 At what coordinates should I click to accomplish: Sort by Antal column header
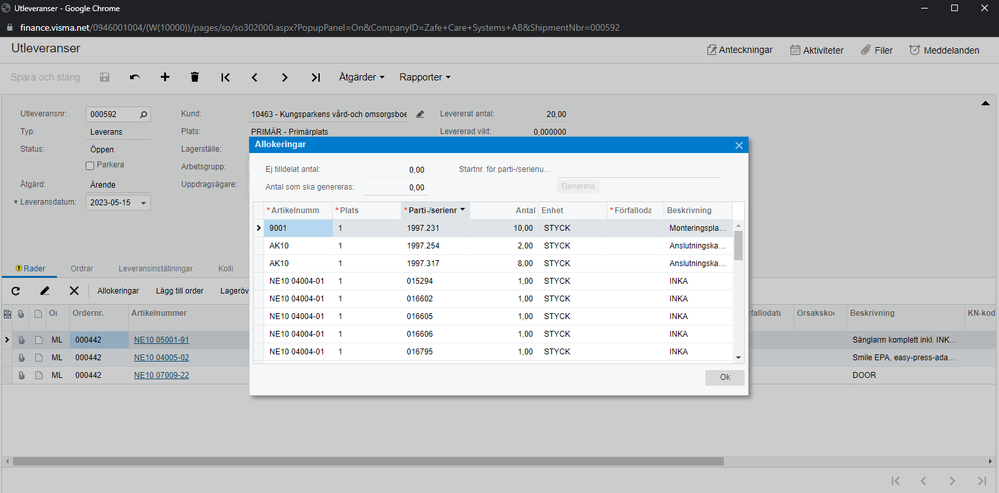coord(504,210)
